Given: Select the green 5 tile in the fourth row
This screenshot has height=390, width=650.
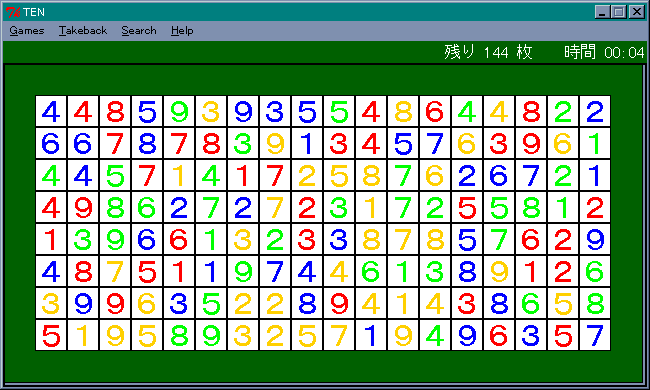Looking at the screenshot, I should 499,207.
